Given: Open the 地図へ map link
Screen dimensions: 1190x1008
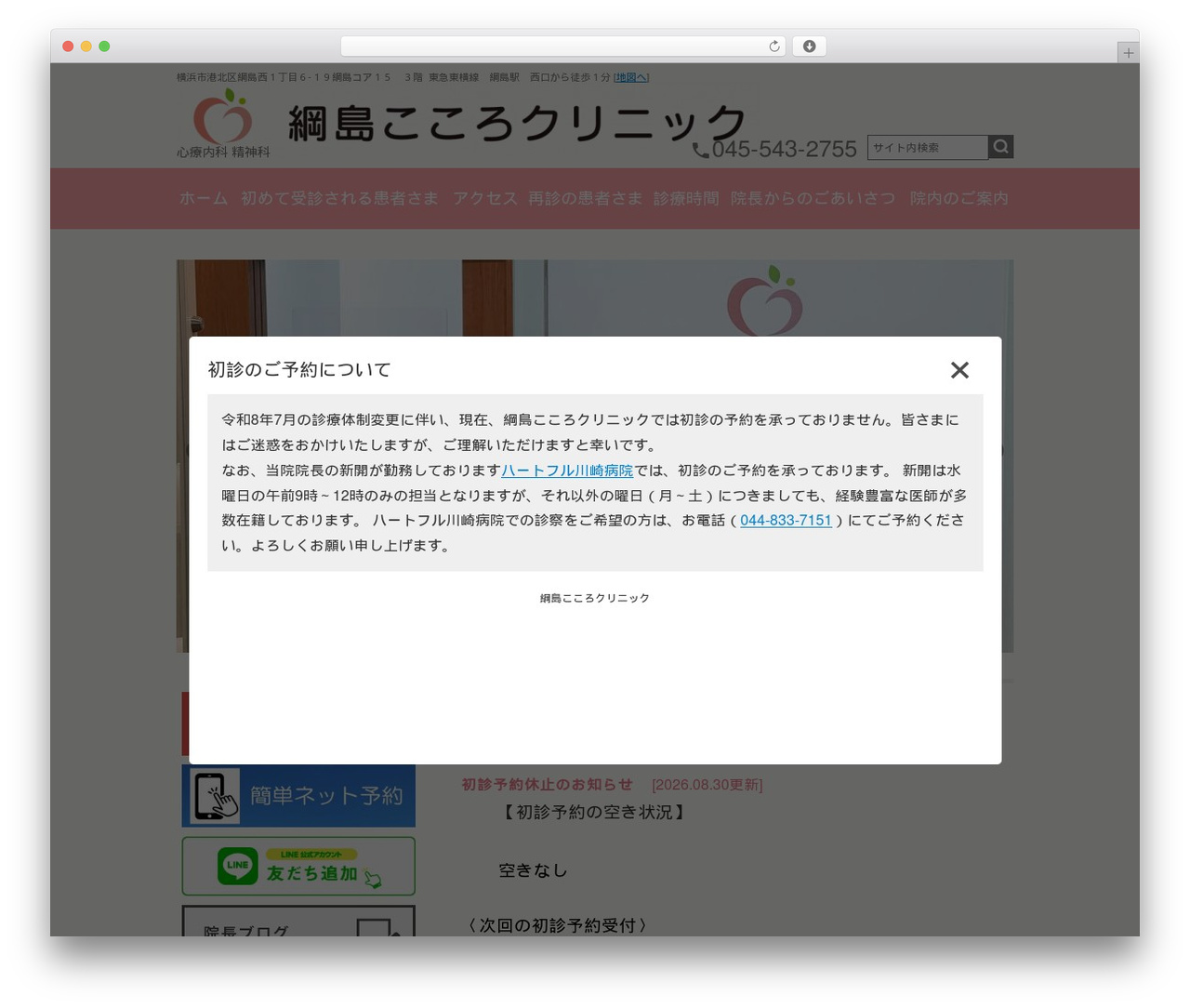Looking at the screenshot, I should point(631,77).
